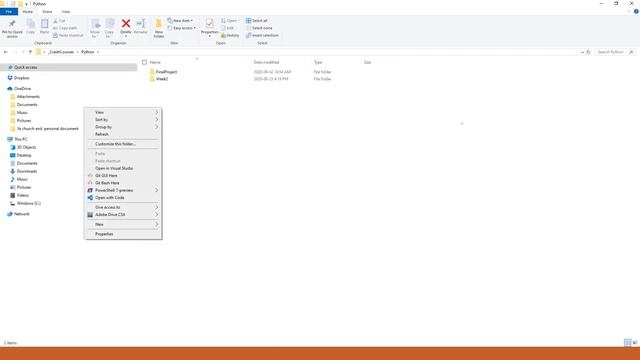
Task: Click the help icon at ribbon right
Action: [x=636, y=11]
